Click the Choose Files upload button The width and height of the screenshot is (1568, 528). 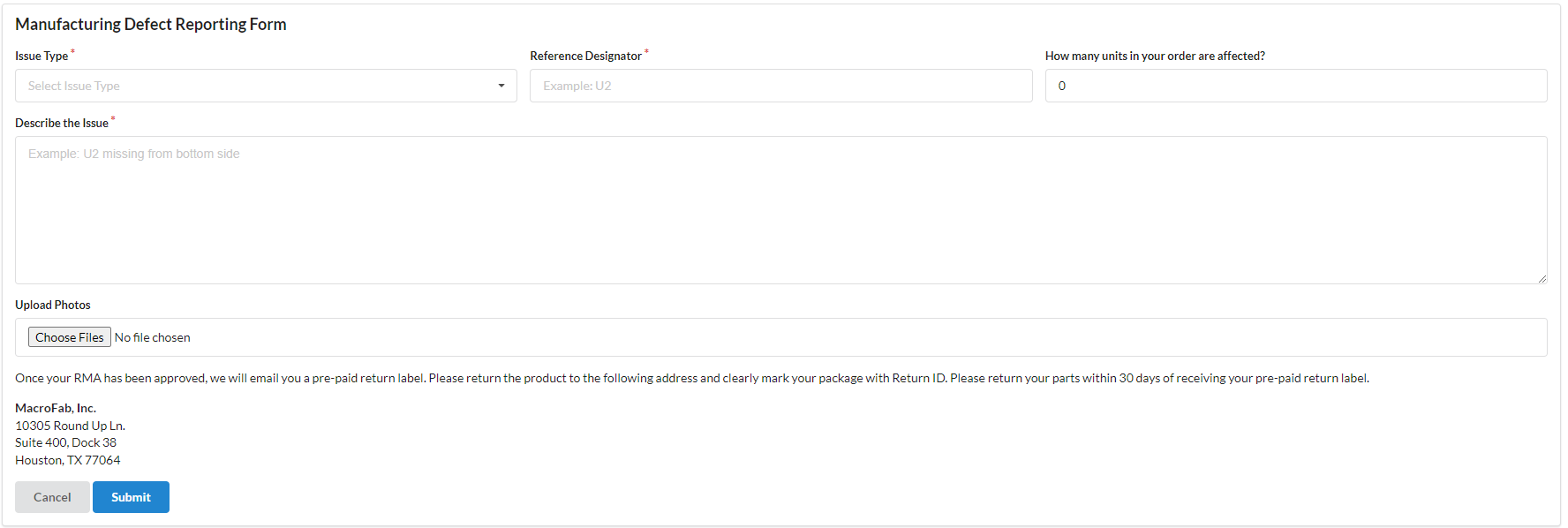[70, 337]
